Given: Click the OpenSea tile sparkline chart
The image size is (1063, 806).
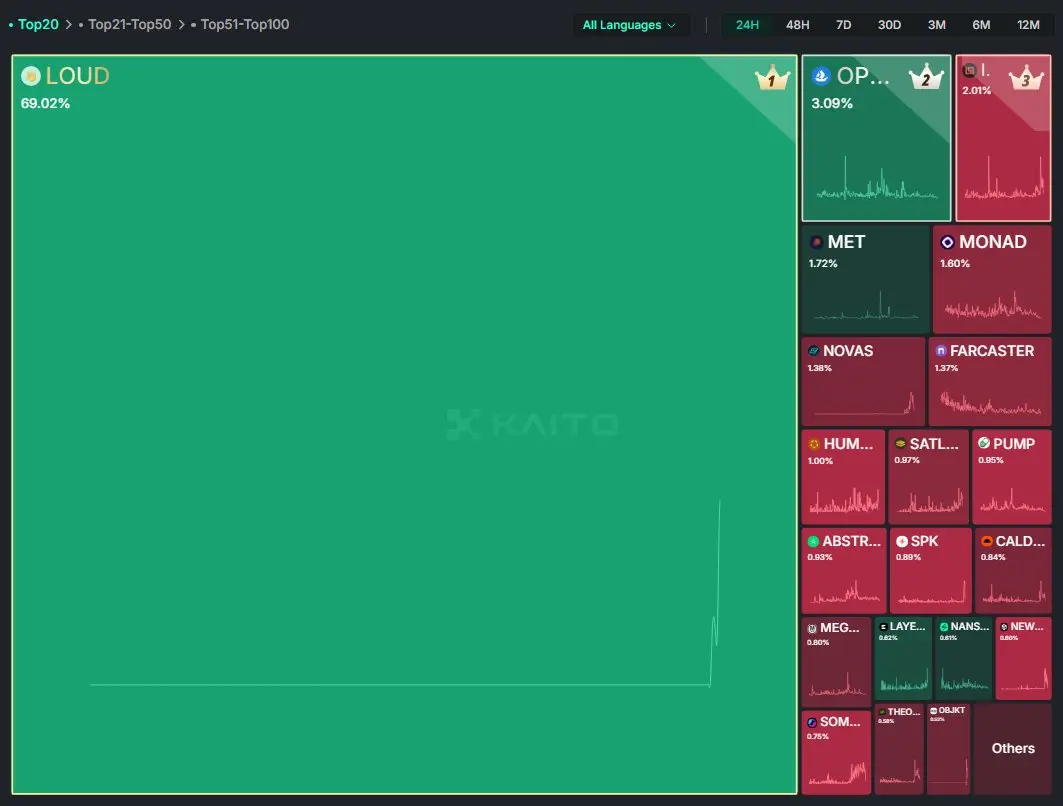Looking at the screenshot, I should 877,178.
